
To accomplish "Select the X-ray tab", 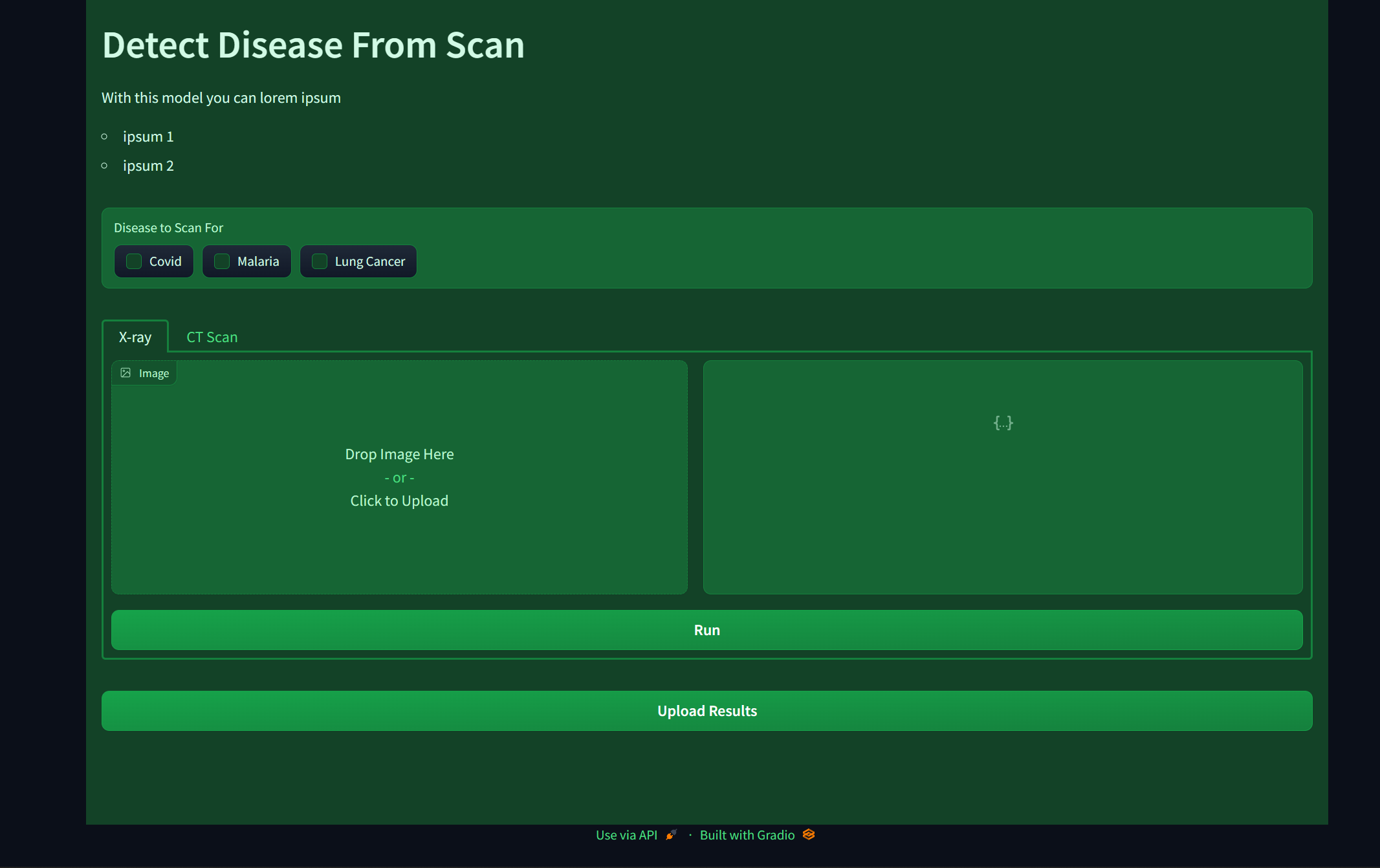I will pos(135,337).
